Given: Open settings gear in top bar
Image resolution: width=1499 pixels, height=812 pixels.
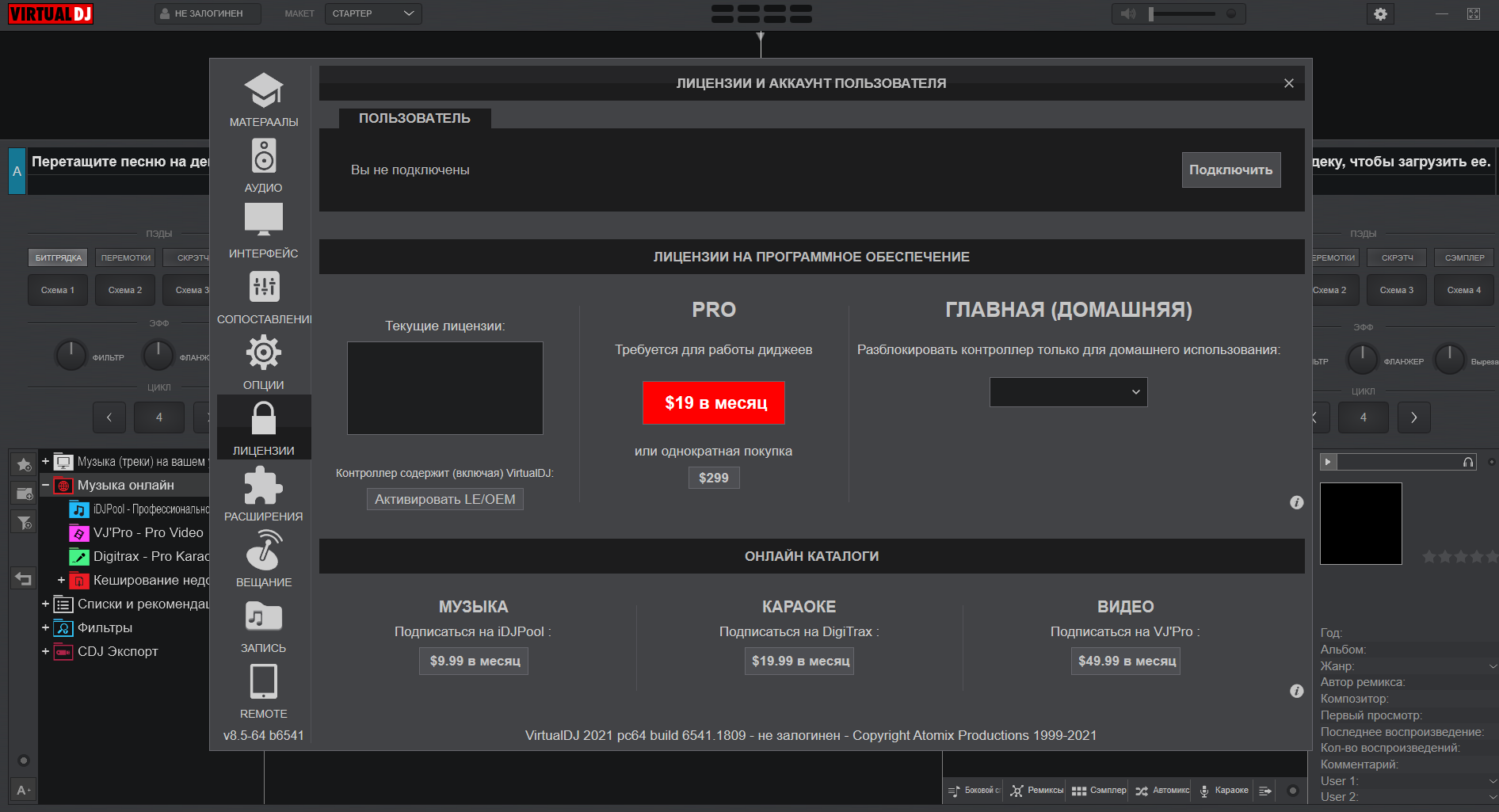Looking at the screenshot, I should [1380, 13].
